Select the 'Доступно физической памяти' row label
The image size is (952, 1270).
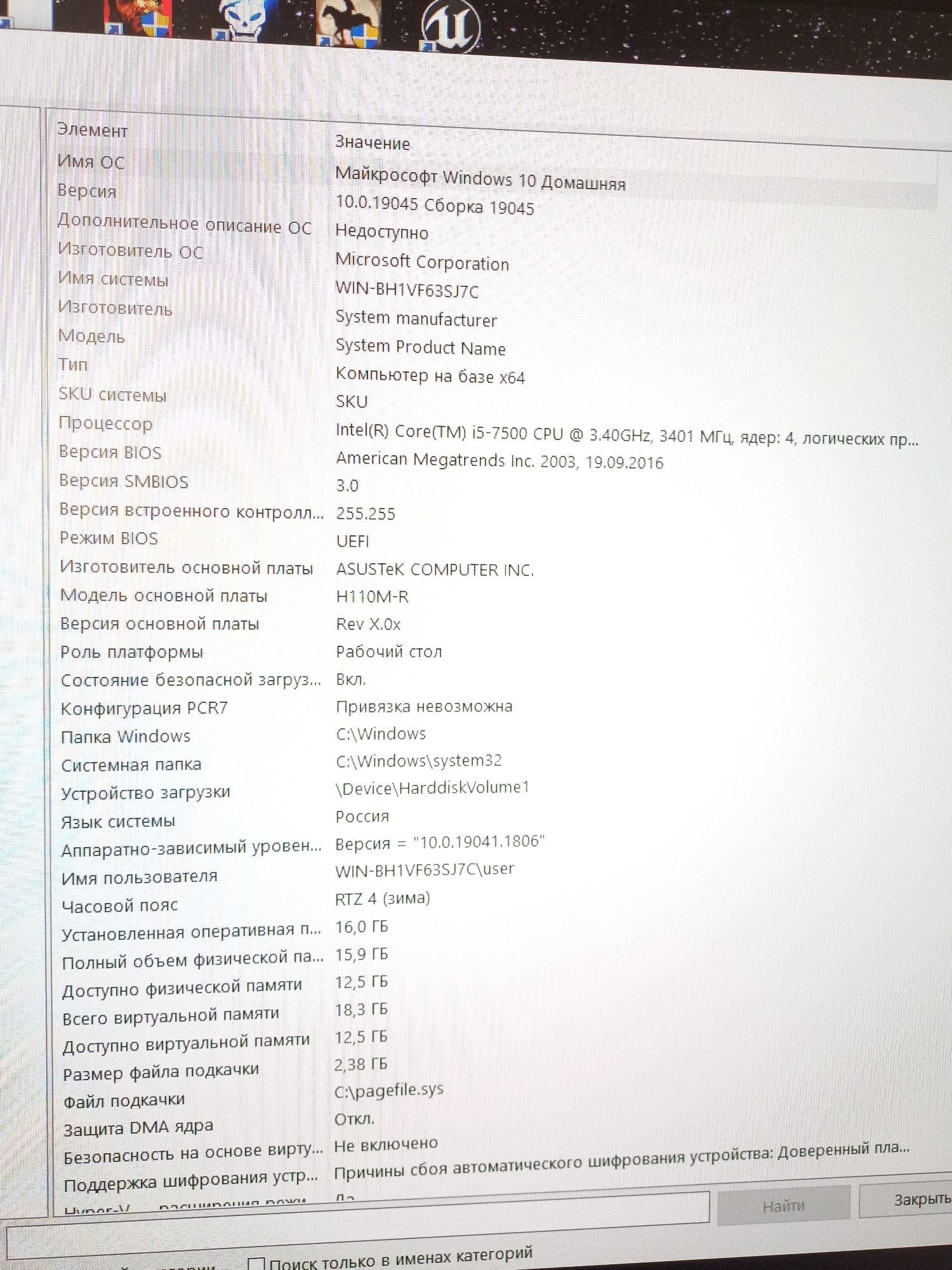(182, 988)
